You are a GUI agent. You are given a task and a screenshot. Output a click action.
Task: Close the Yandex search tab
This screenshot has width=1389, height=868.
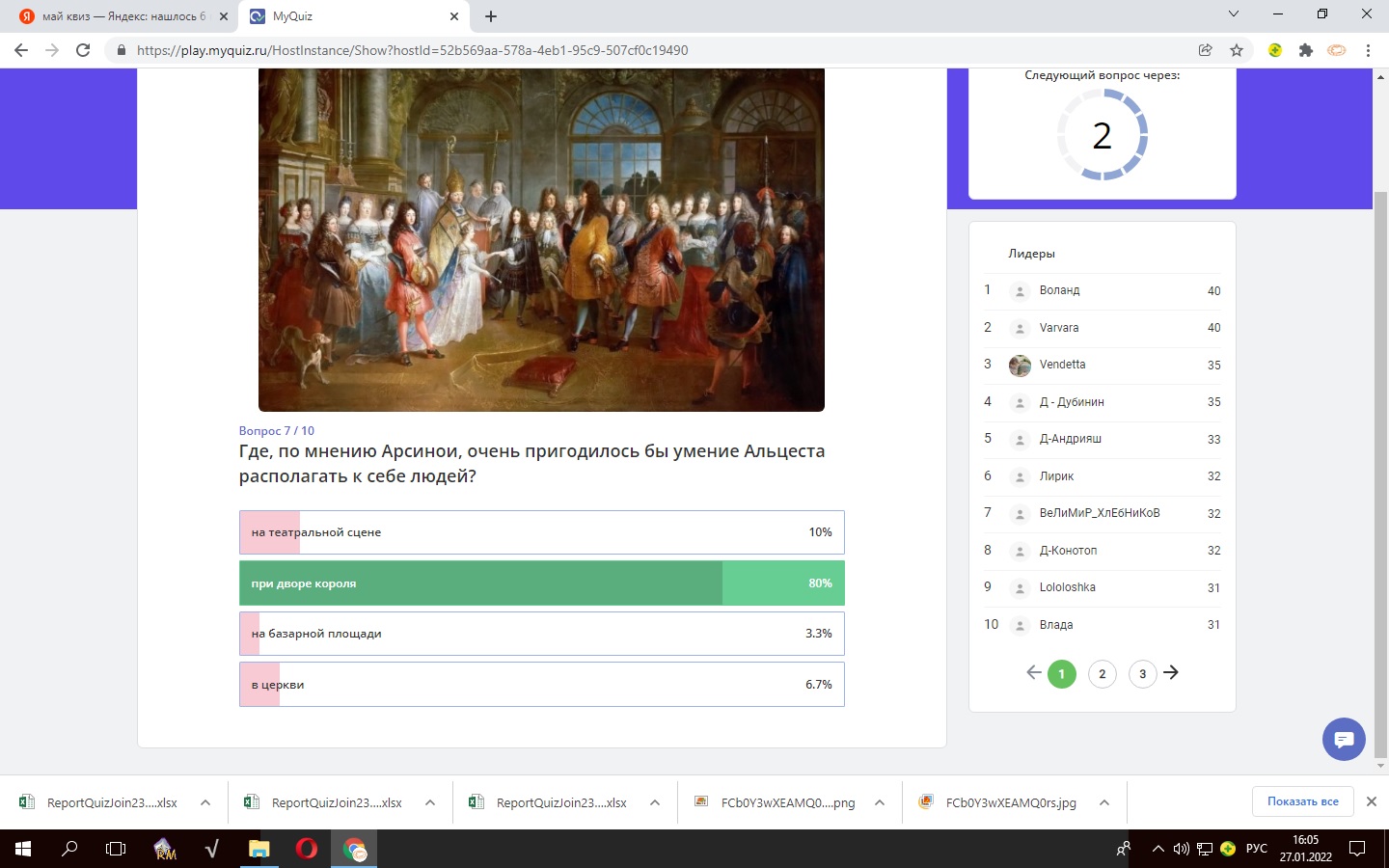pos(224,16)
